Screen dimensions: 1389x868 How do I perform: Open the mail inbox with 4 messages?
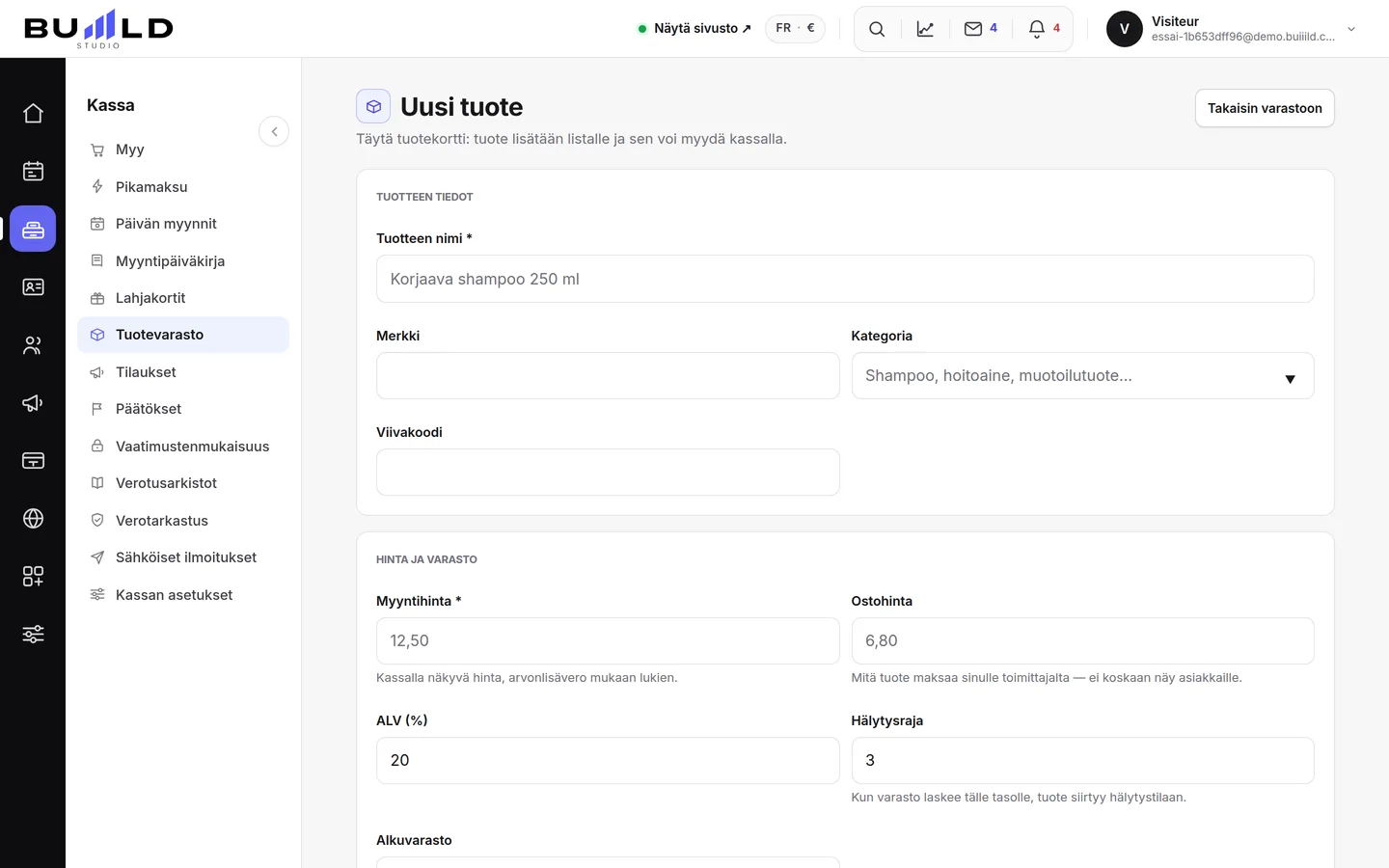(980, 29)
